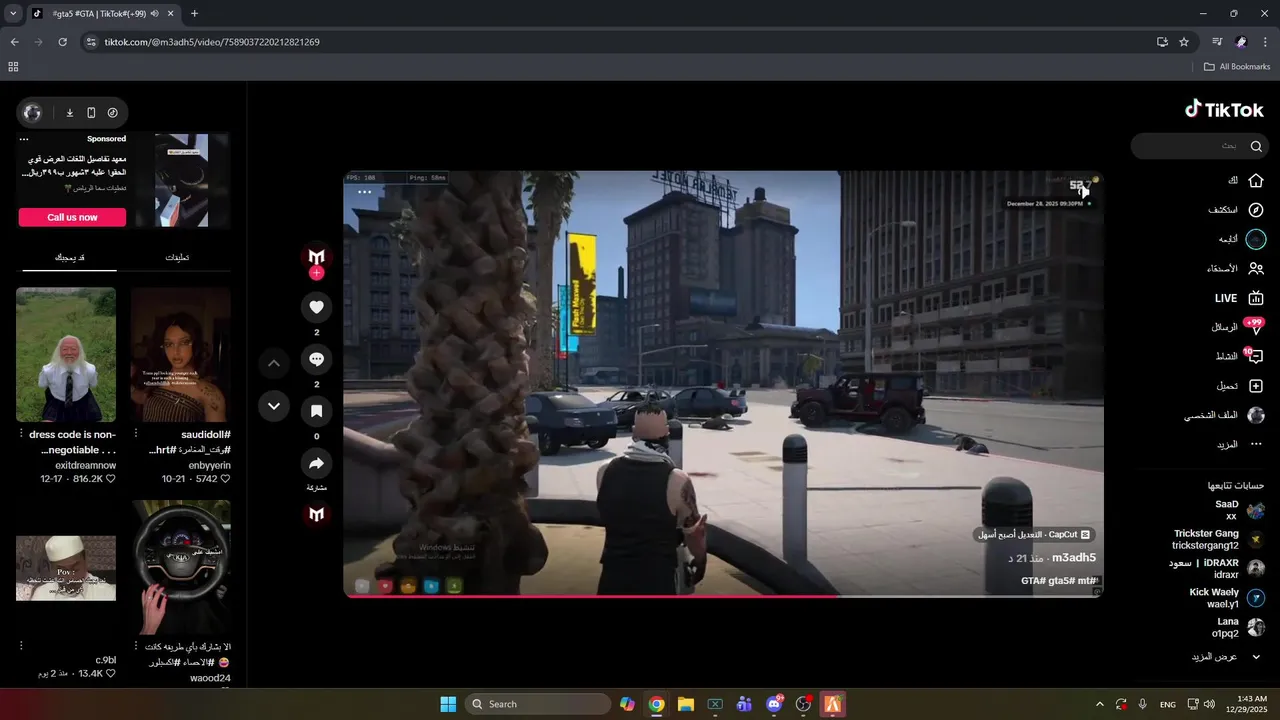Open the CapCut editing link on video

[1035, 535]
